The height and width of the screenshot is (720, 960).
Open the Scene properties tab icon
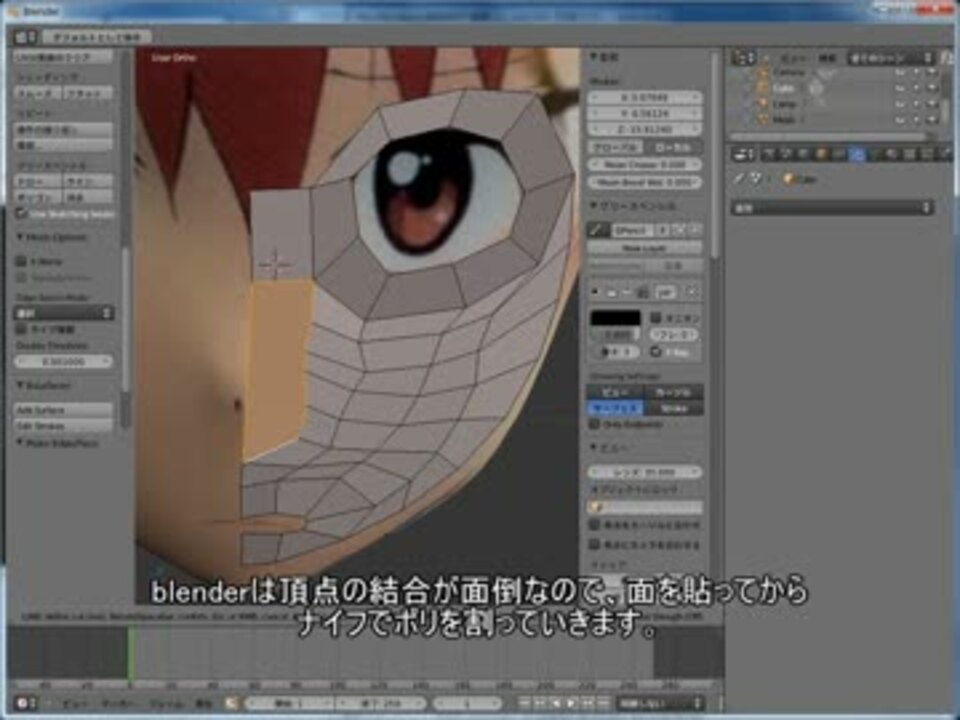coord(787,155)
